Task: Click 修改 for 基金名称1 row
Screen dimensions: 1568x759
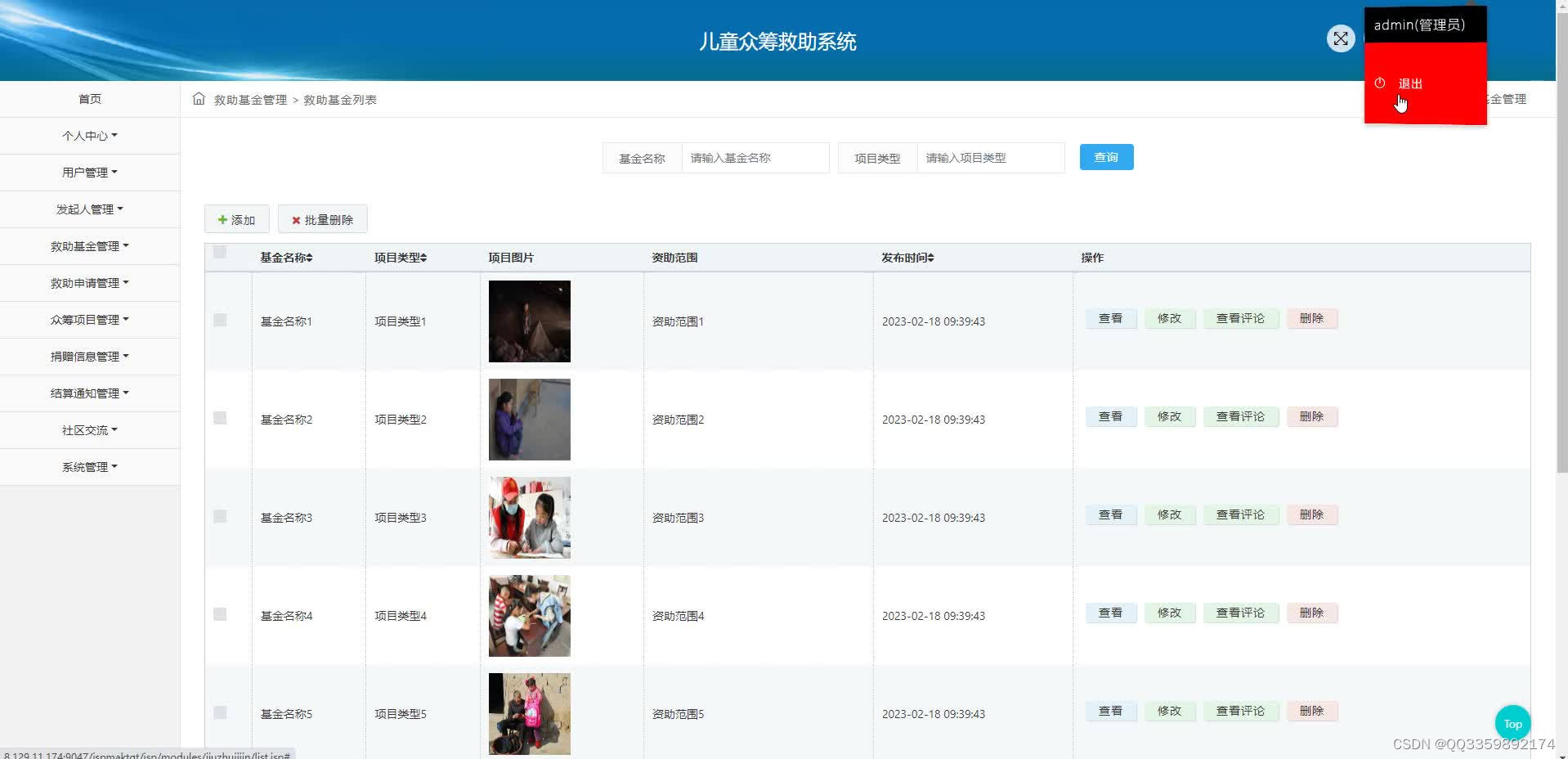Action: tap(1170, 318)
